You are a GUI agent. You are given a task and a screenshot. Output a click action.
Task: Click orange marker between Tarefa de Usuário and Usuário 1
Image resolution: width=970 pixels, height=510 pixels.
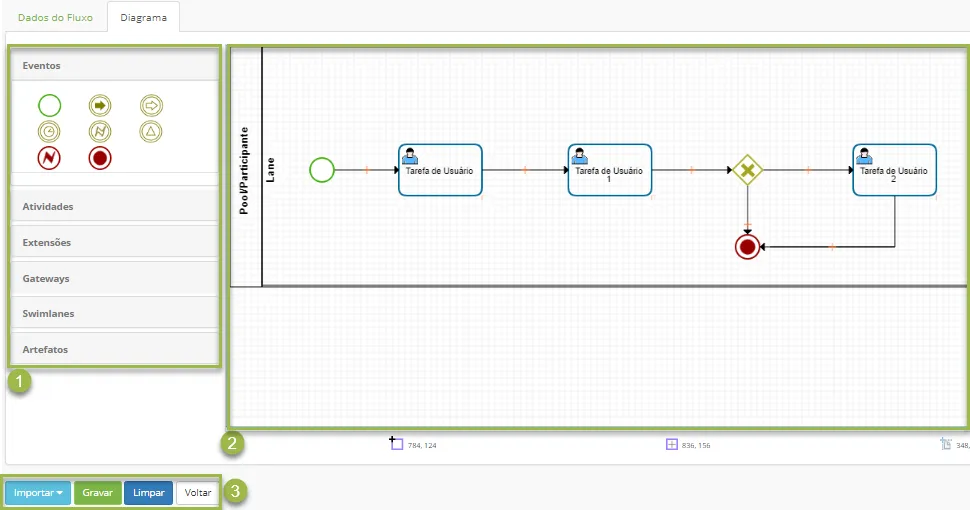[x=525, y=170]
